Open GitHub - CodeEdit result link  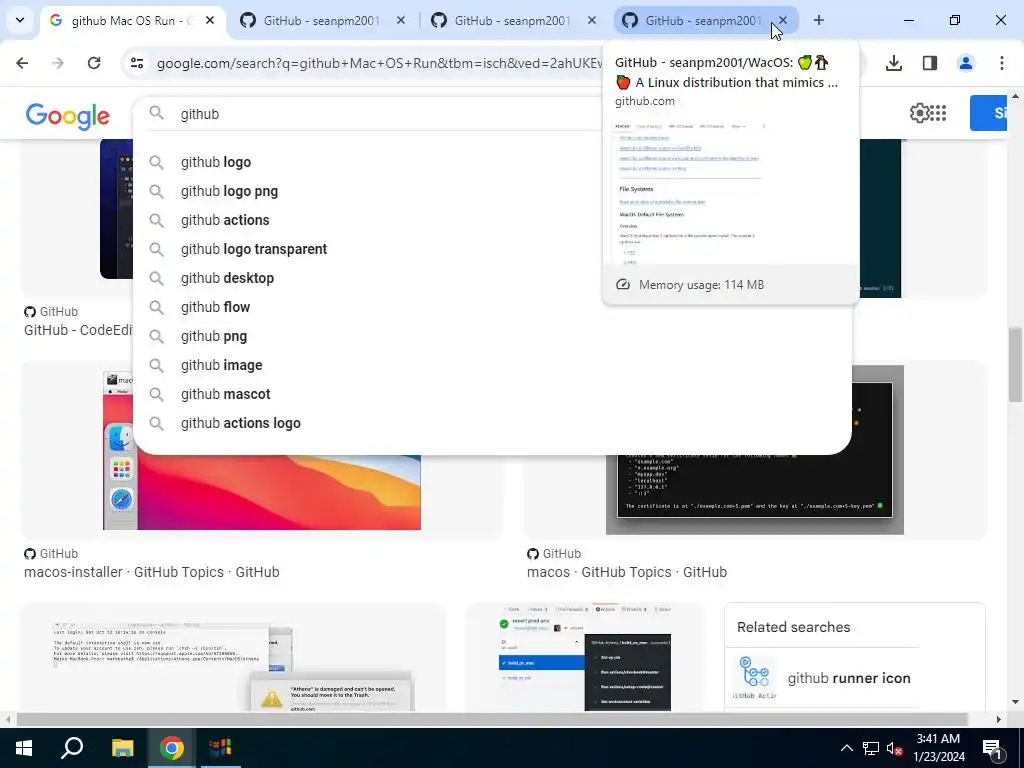[78, 330]
